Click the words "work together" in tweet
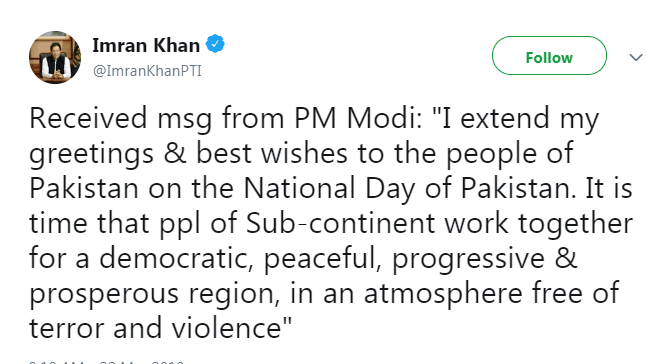The image size is (672, 364). [x=538, y=224]
